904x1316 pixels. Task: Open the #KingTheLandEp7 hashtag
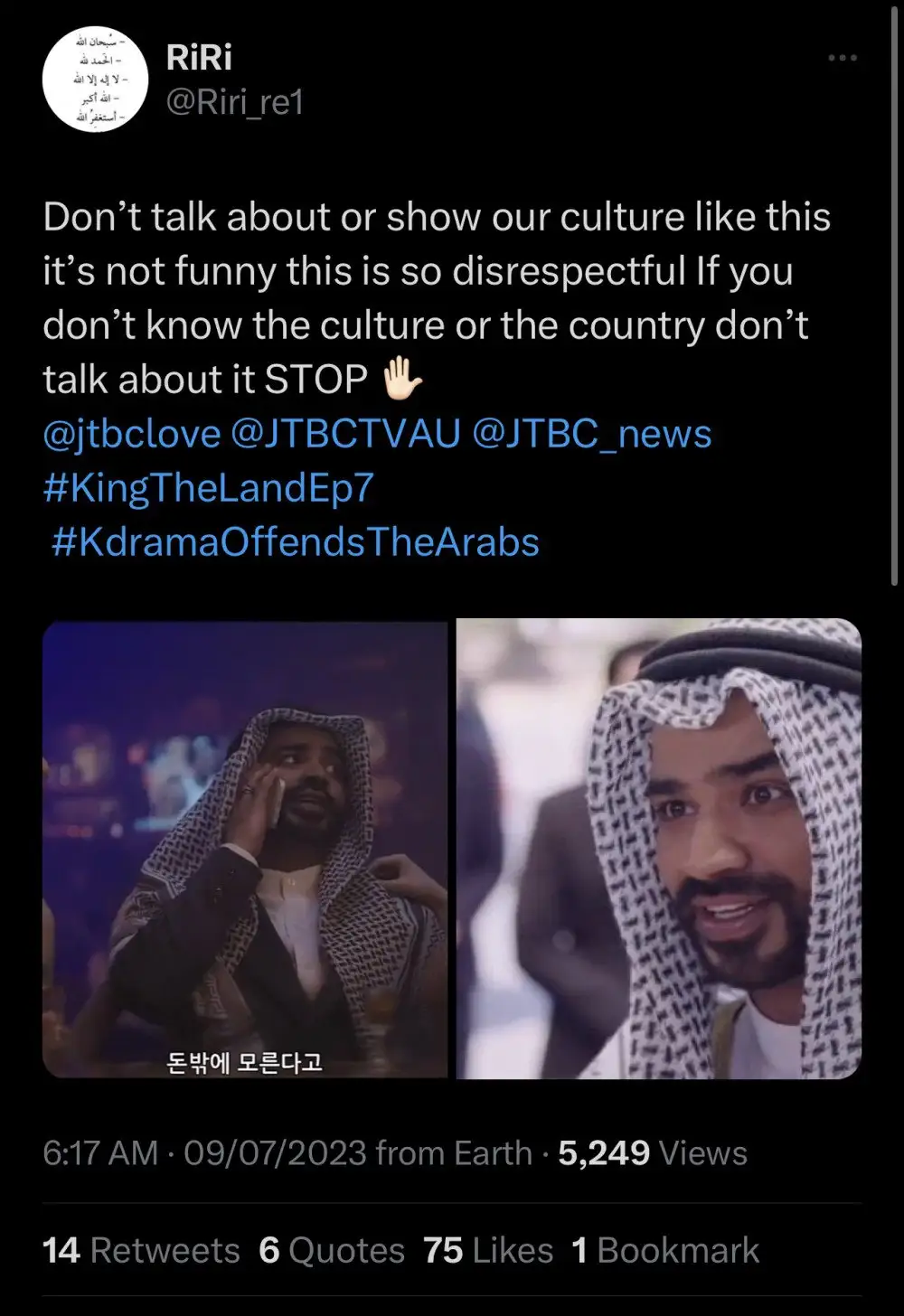208,488
